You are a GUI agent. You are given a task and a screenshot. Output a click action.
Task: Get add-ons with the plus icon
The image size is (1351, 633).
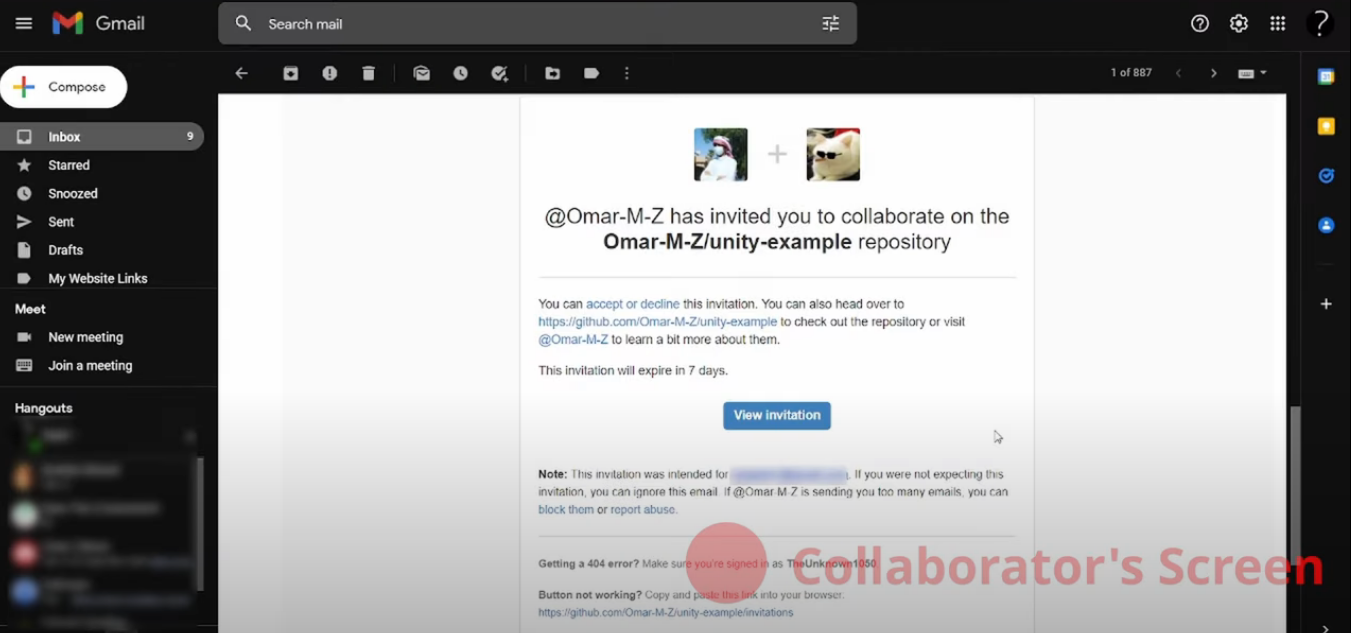(1326, 303)
